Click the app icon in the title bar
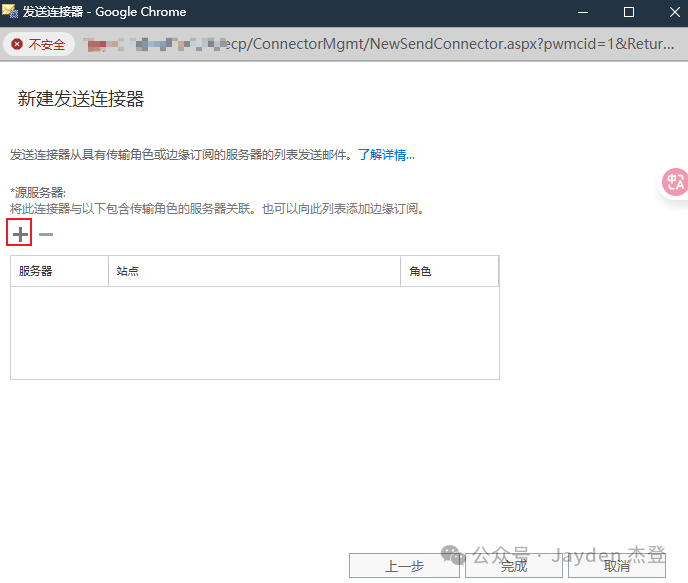 (x=11, y=13)
